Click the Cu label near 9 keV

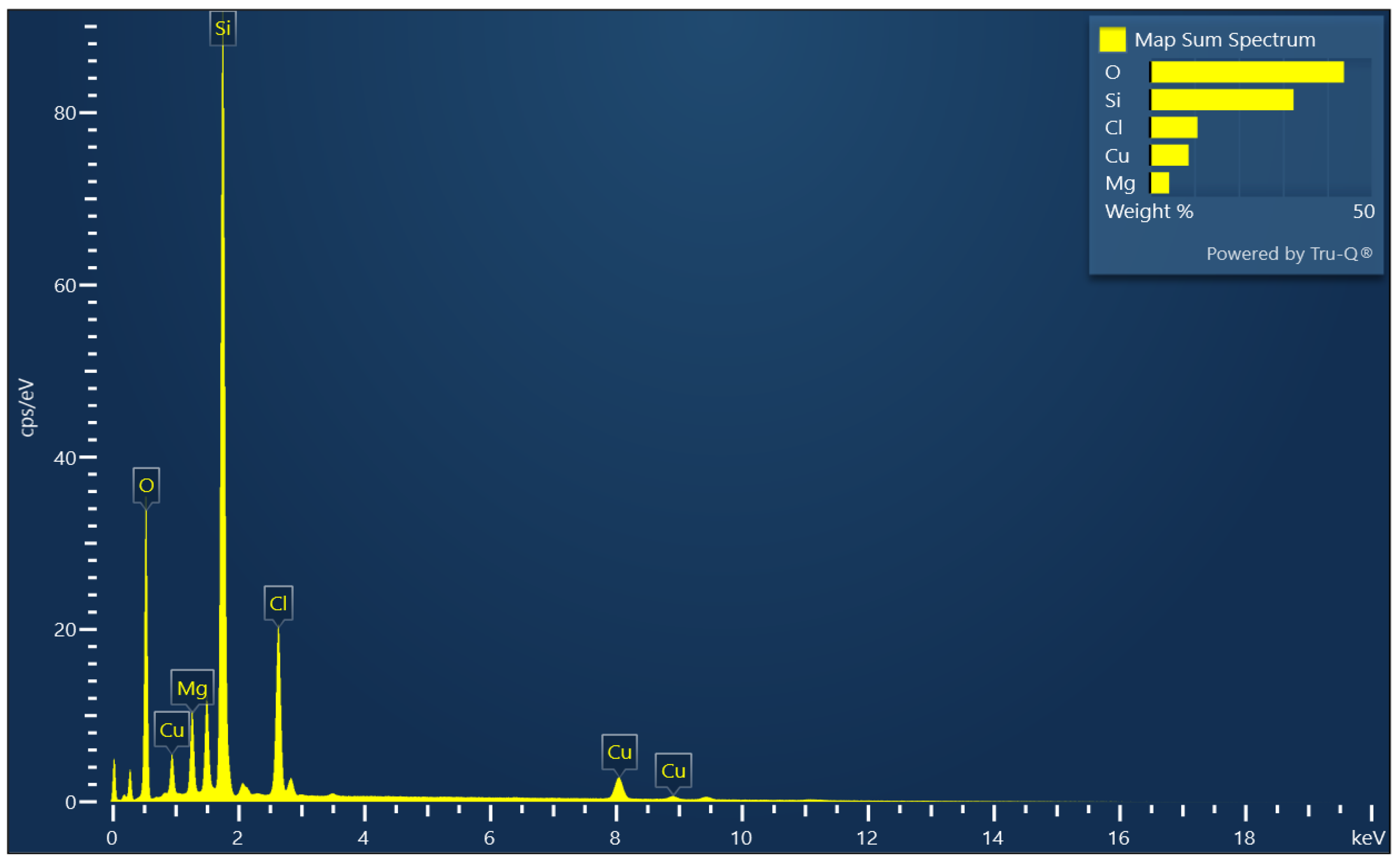pyautogui.click(x=673, y=771)
